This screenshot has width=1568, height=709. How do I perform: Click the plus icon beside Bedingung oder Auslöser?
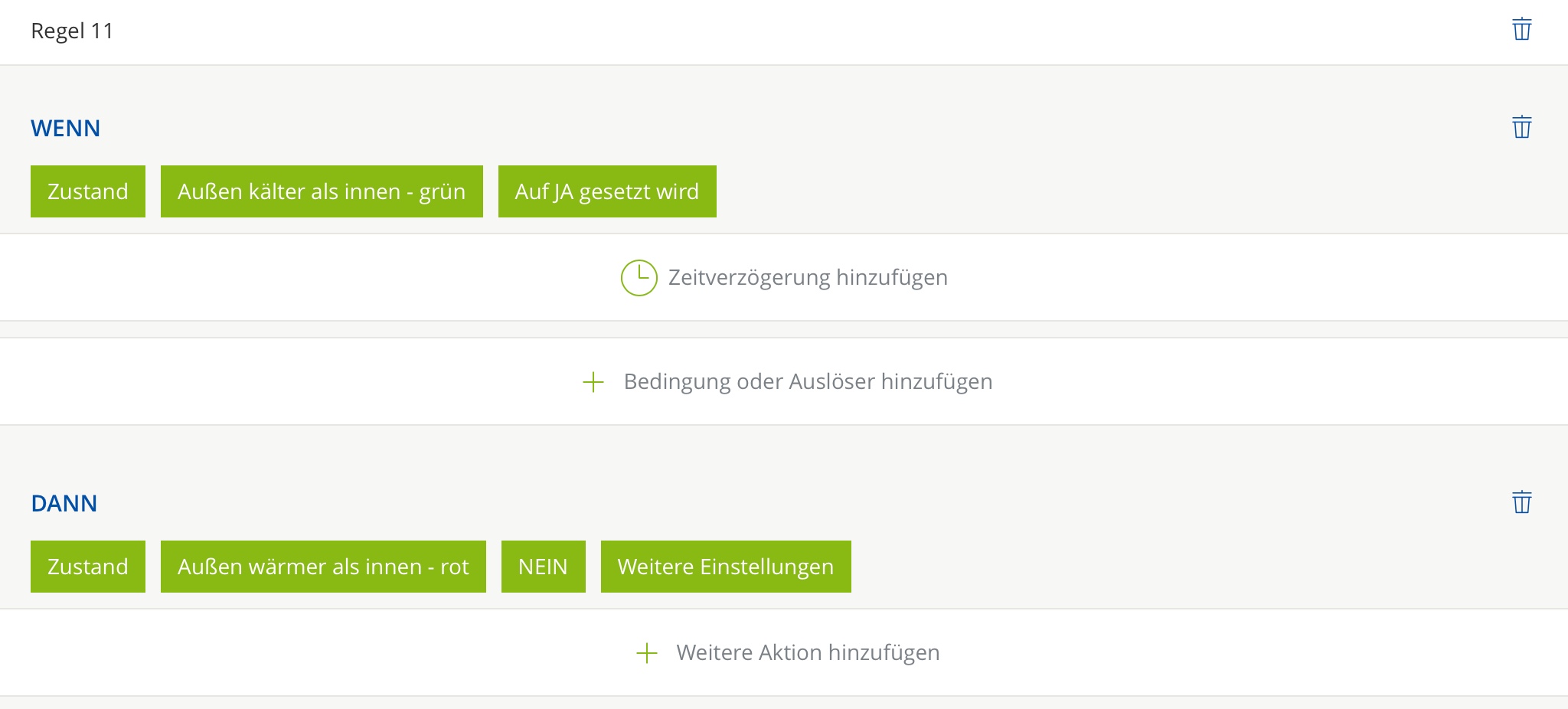[x=593, y=382]
